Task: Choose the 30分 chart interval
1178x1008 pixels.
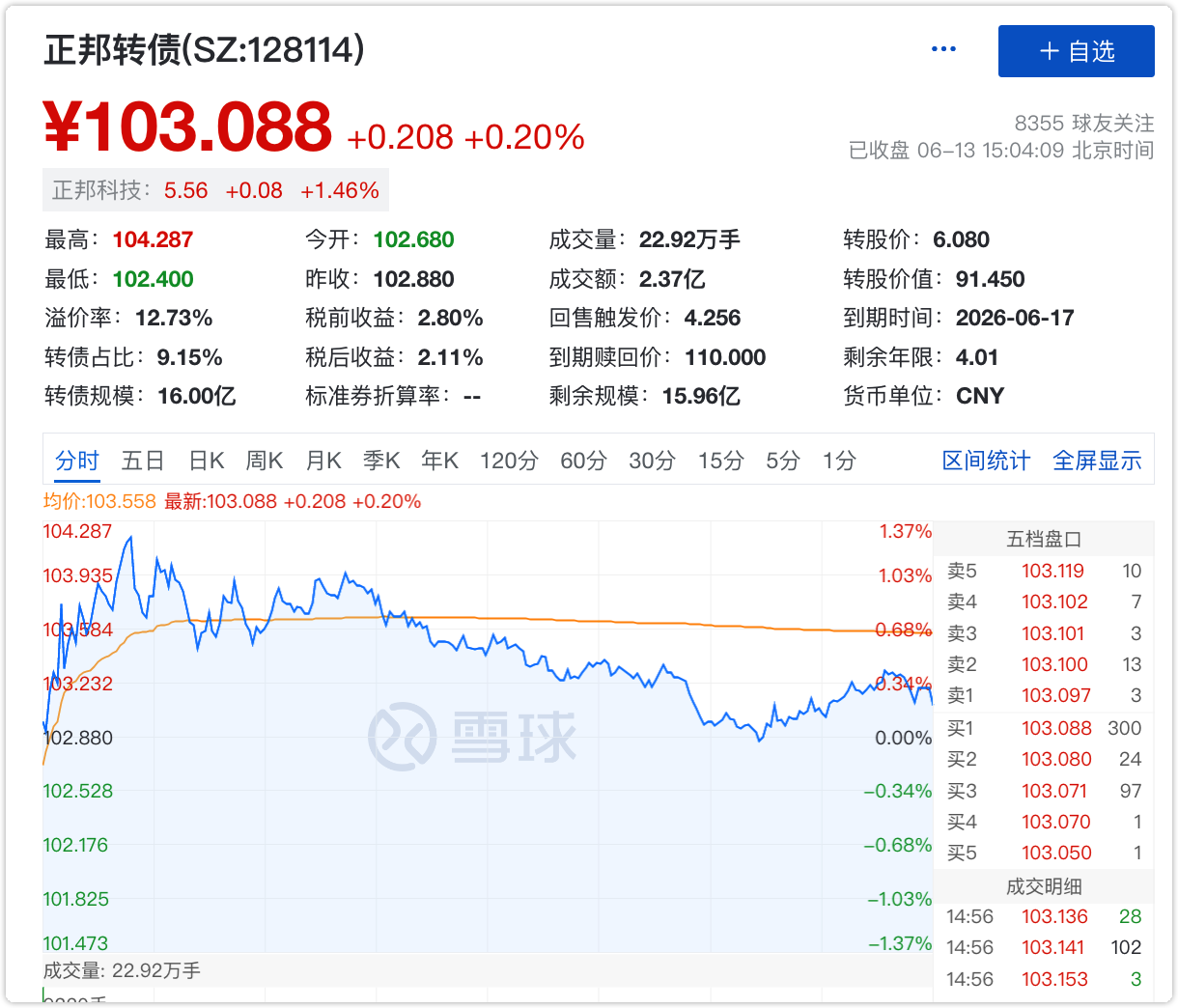Action: (652, 462)
